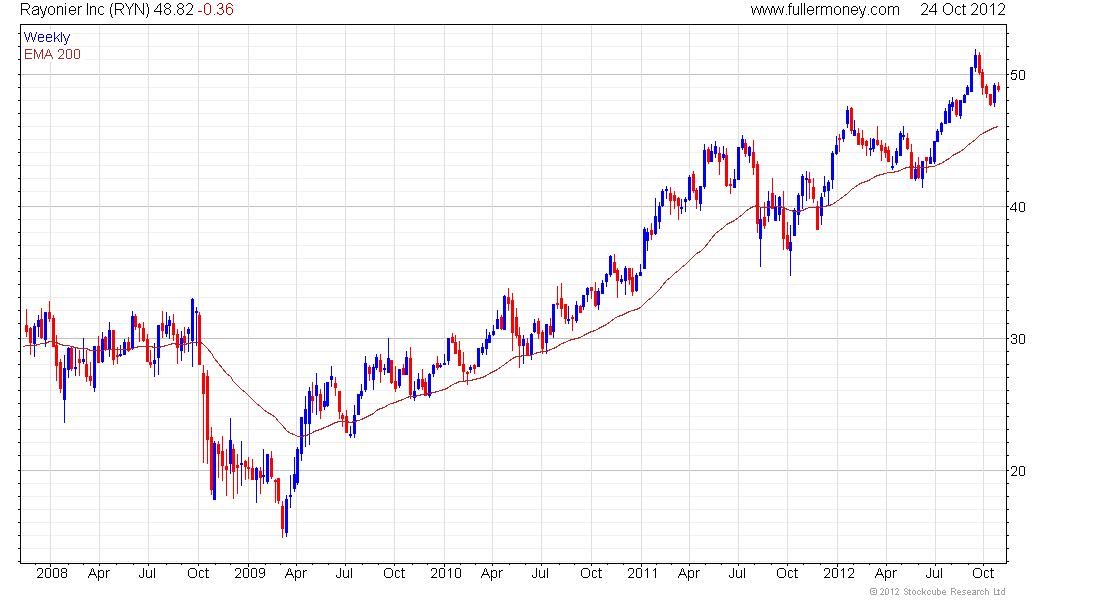Click the Oct label preceding 2010

coord(394,573)
